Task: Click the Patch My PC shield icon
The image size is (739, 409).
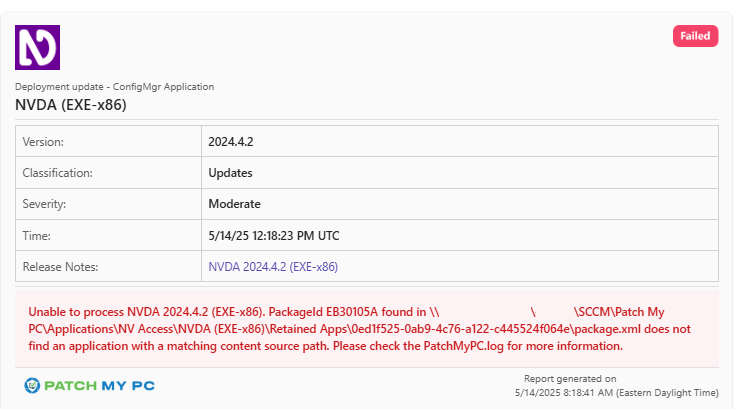Action: [32, 385]
